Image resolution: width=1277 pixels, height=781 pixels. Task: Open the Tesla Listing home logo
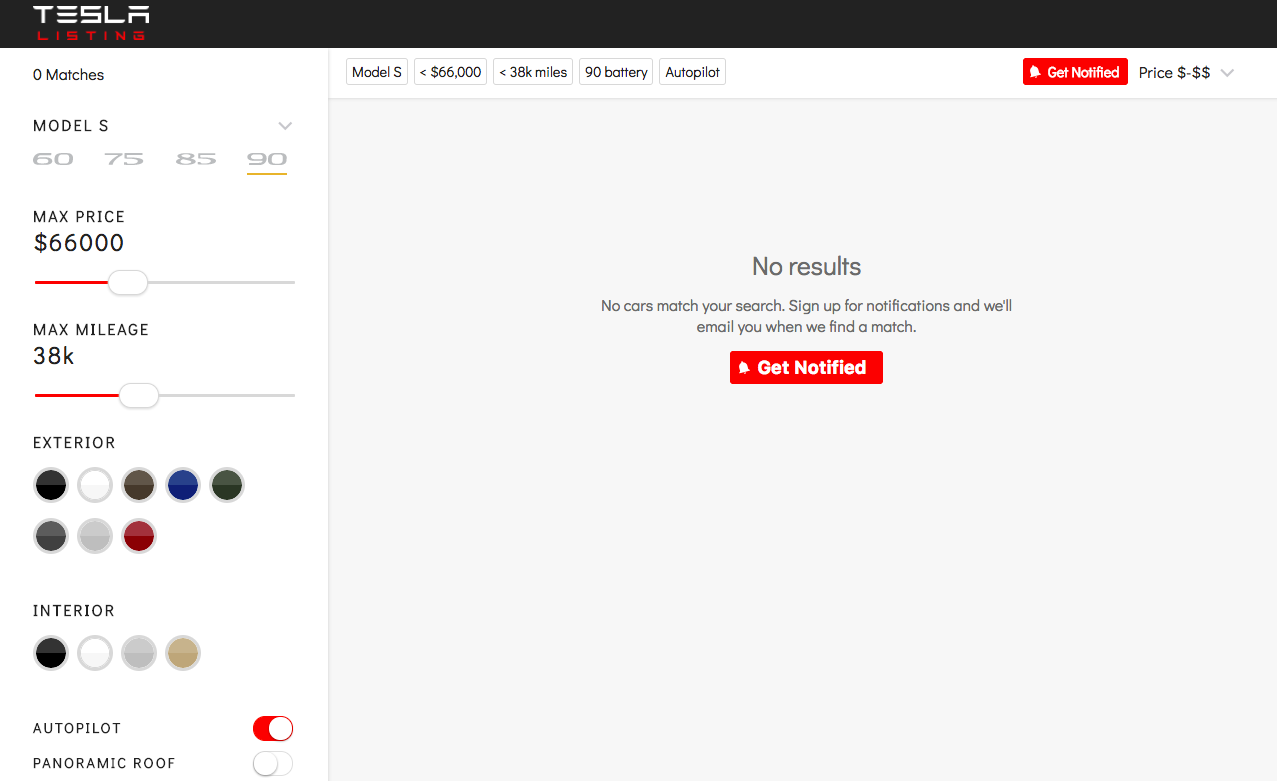91,23
